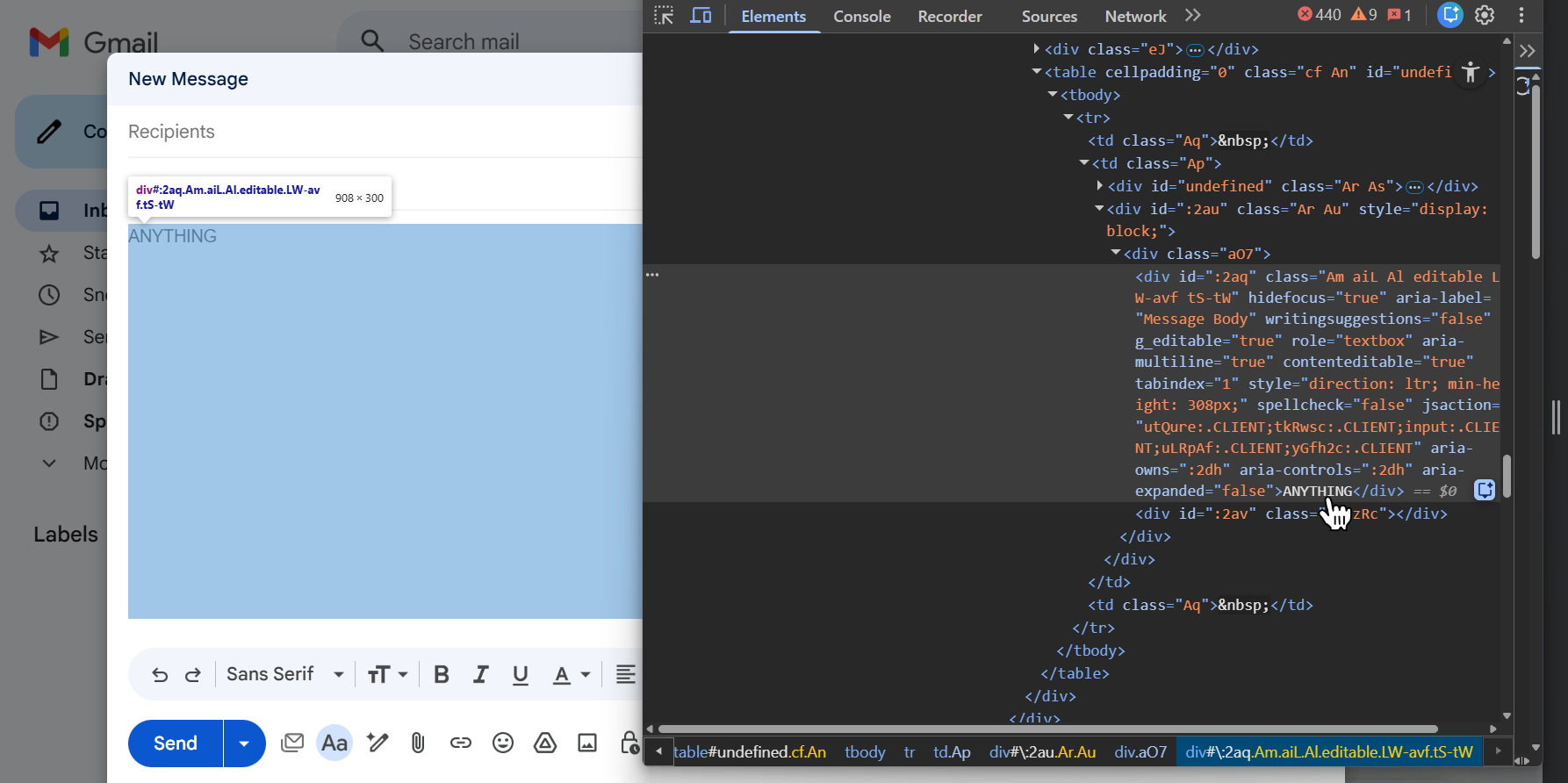The height and width of the screenshot is (783, 1568).
Task: Click breadcrumb div#:2au.Ar.Au
Action: (x=1042, y=752)
